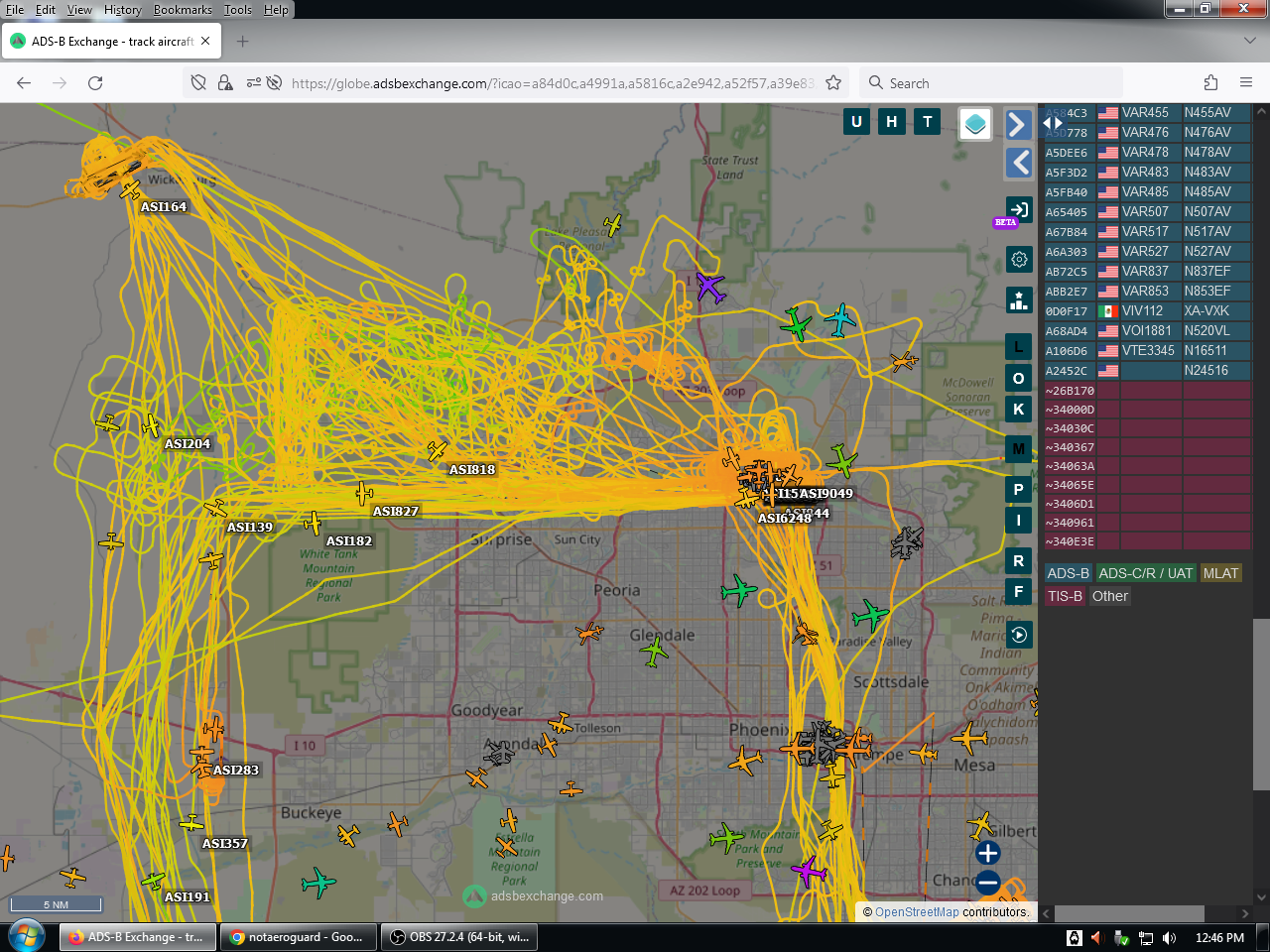Select aircraft row VTE3345

pyautogui.click(x=1147, y=351)
